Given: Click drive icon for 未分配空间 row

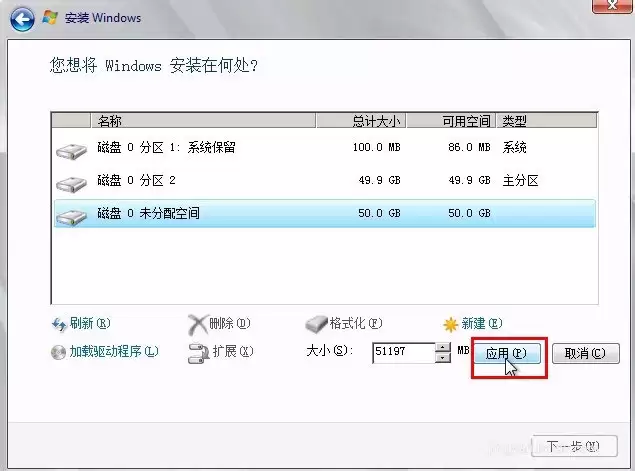Looking at the screenshot, I should click(x=71, y=217).
